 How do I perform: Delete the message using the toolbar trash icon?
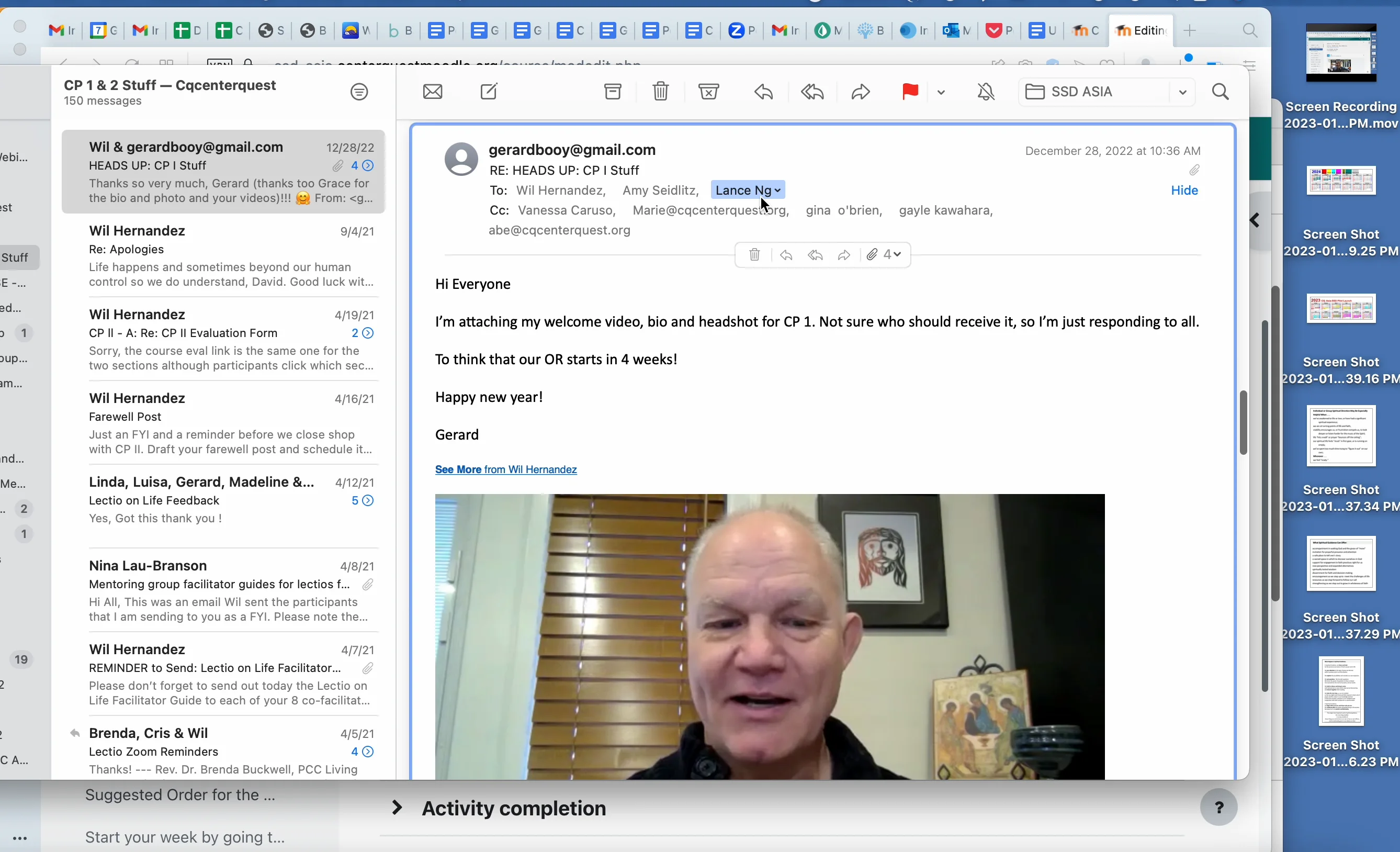(x=660, y=92)
